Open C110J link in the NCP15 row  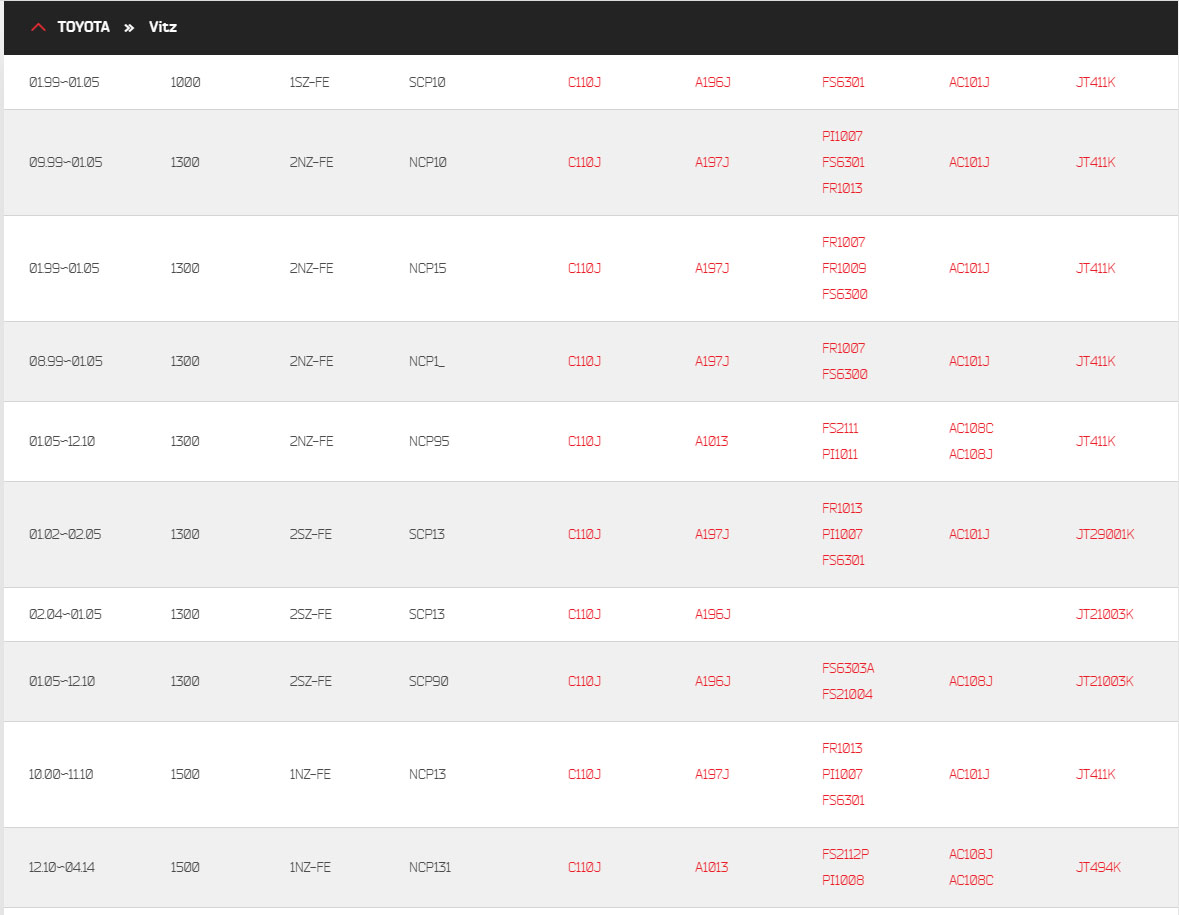click(x=584, y=268)
